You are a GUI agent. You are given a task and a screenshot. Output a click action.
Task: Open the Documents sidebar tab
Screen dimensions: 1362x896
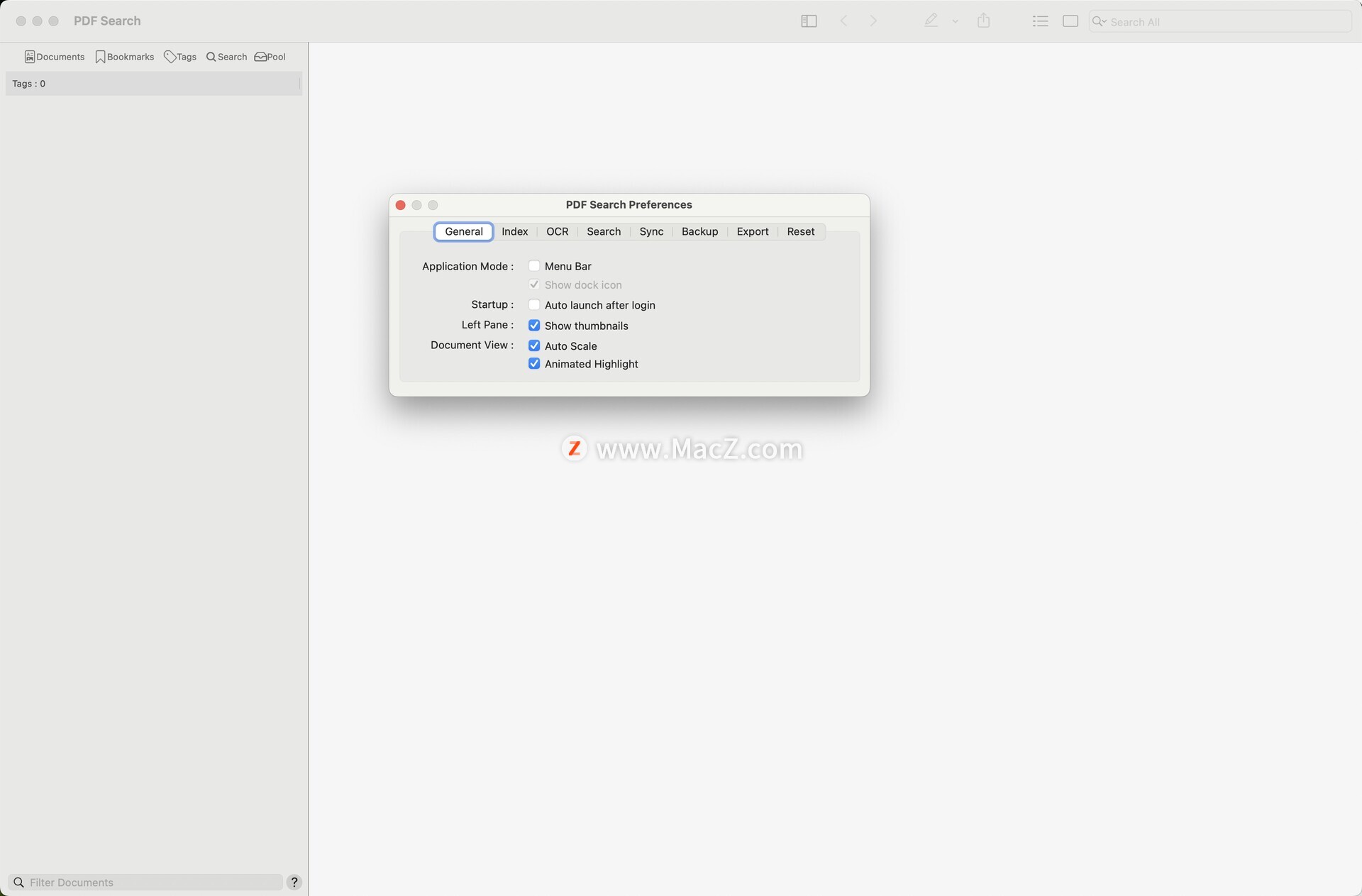click(x=55, y=57)
